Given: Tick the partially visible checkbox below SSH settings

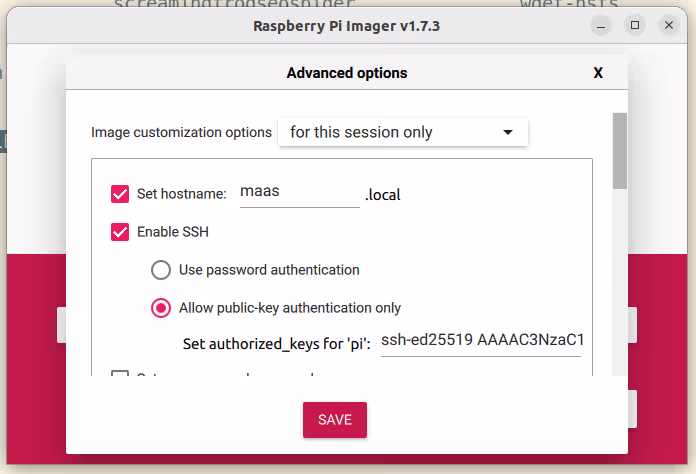Looking at the screenshot, I should pyautogui.click(x=120, y=376).
